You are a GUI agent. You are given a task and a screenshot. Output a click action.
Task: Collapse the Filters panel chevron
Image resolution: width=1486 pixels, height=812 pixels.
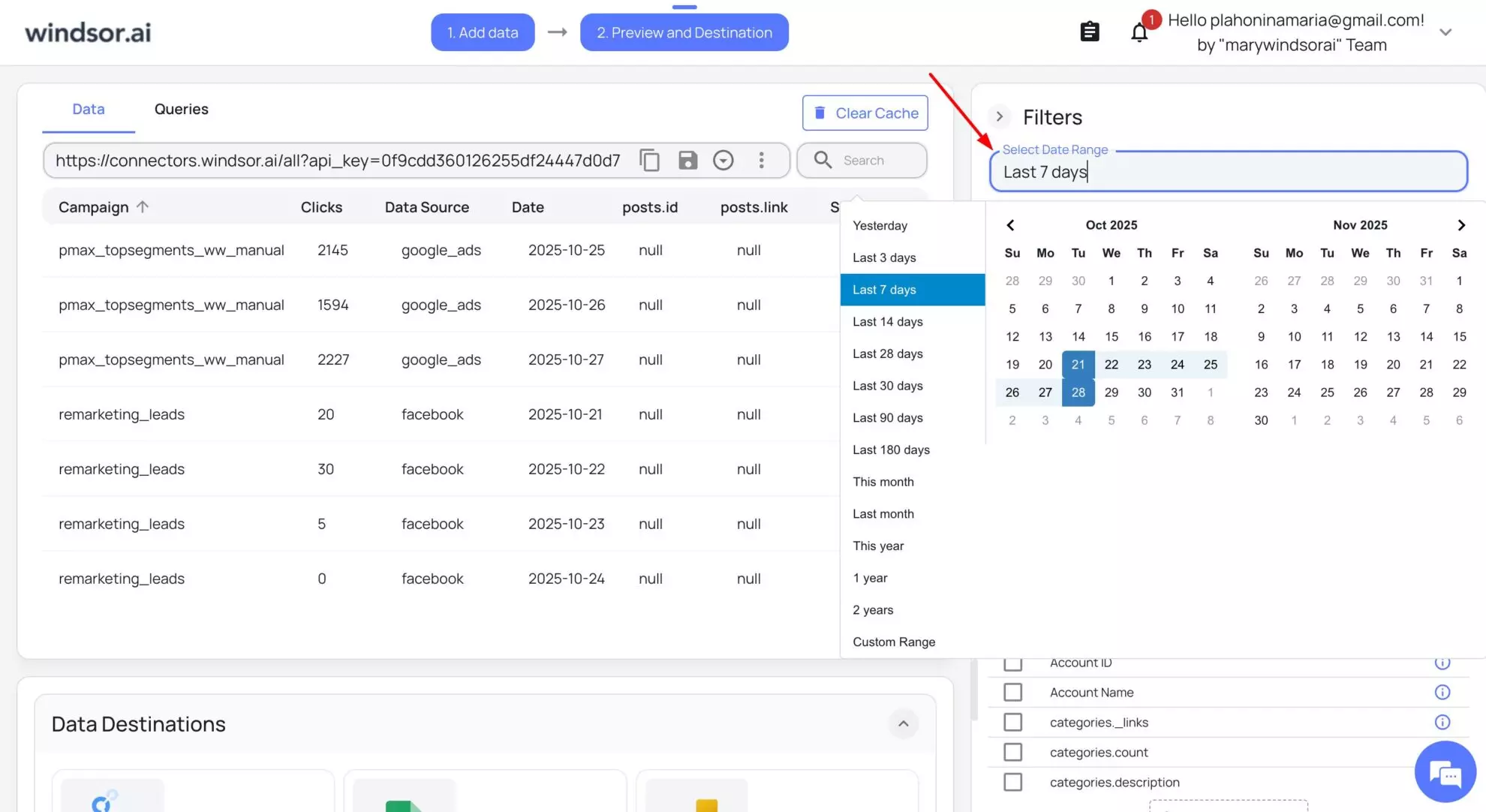[x=999, y=117]
